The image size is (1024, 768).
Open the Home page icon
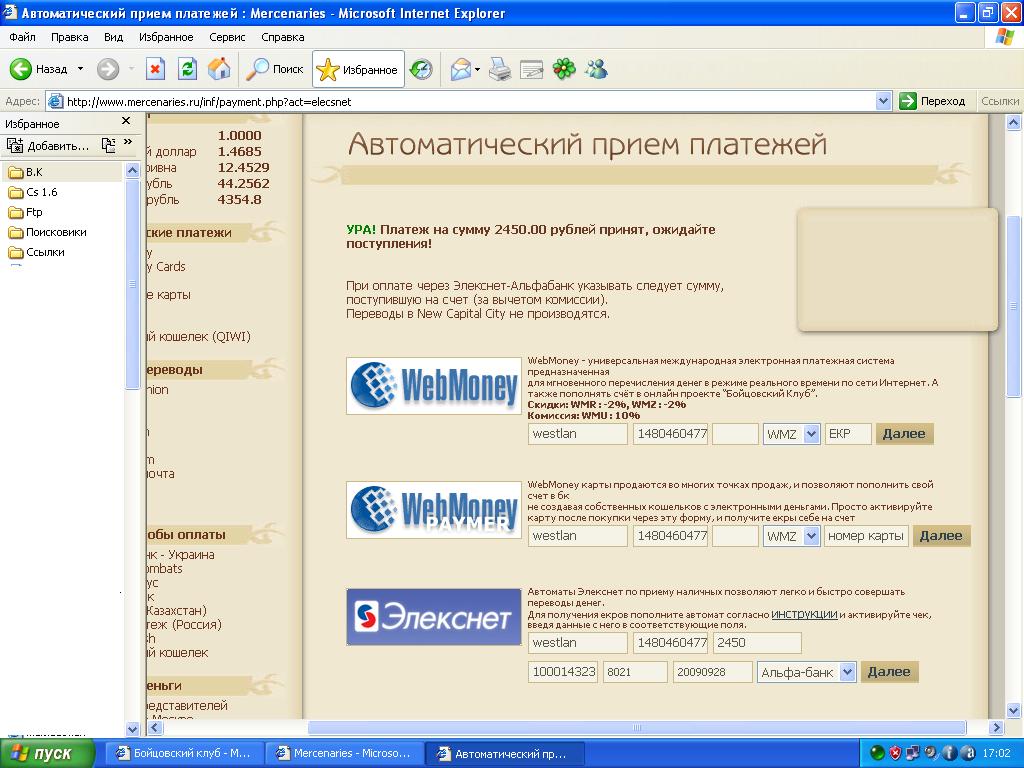tap(219, 69)
